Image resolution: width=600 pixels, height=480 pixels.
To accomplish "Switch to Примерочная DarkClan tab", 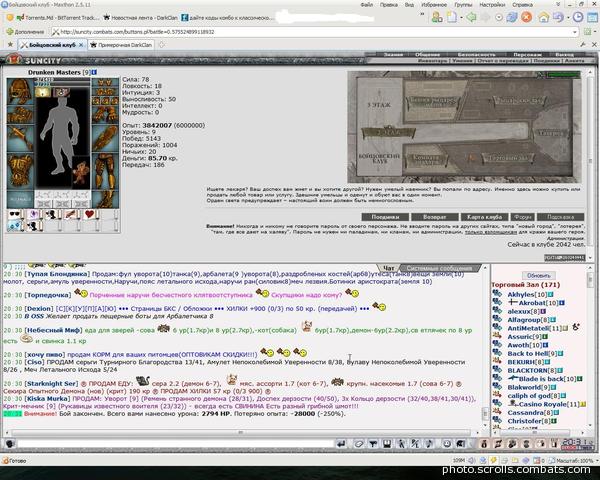I will [121, 45].
